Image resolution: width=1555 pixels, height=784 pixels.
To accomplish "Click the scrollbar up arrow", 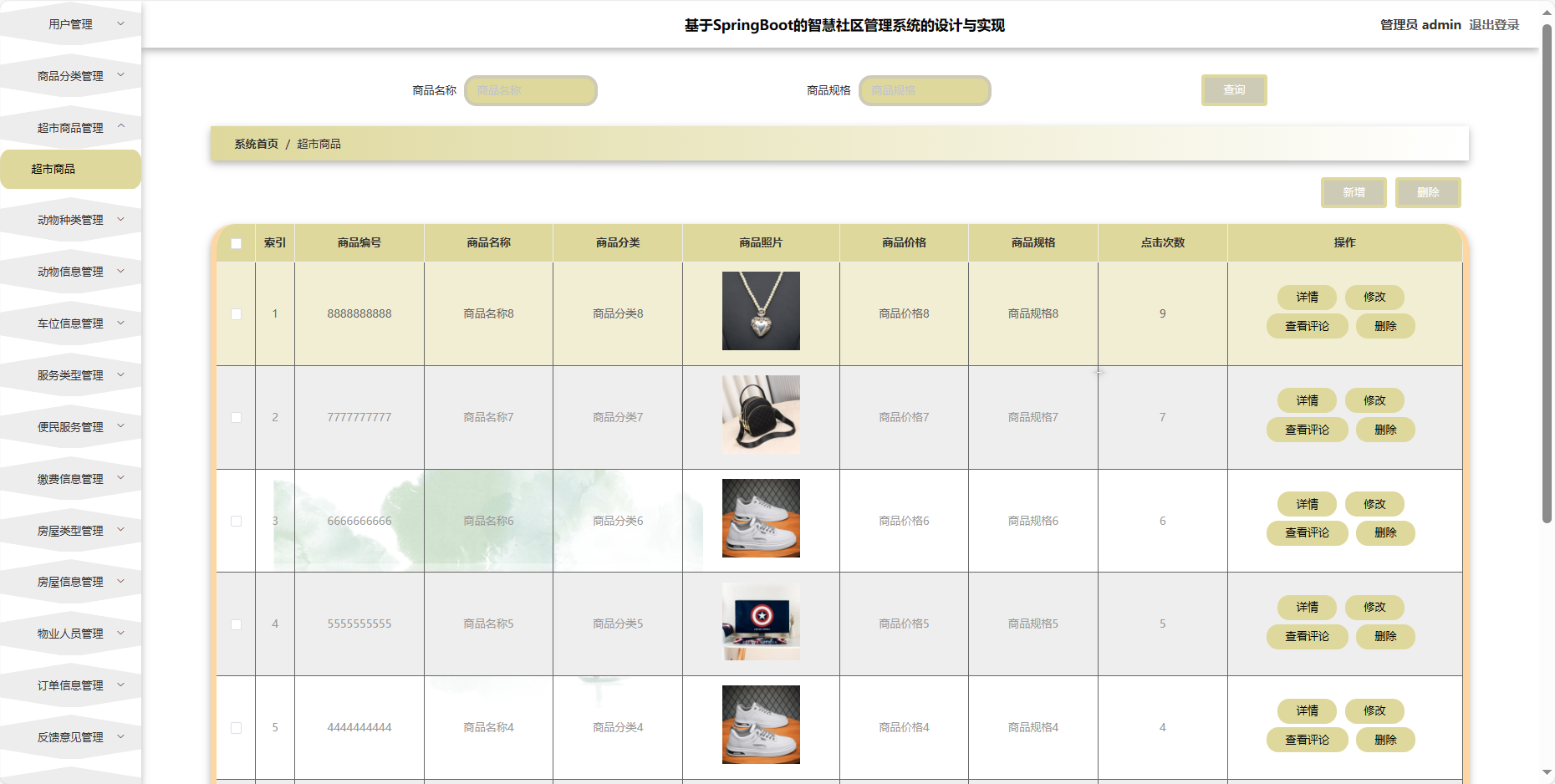I will point(1547,12).
